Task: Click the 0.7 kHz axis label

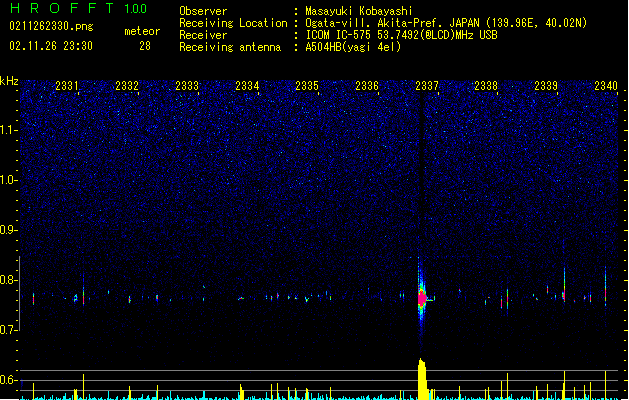Action: (x=8, y=330)
